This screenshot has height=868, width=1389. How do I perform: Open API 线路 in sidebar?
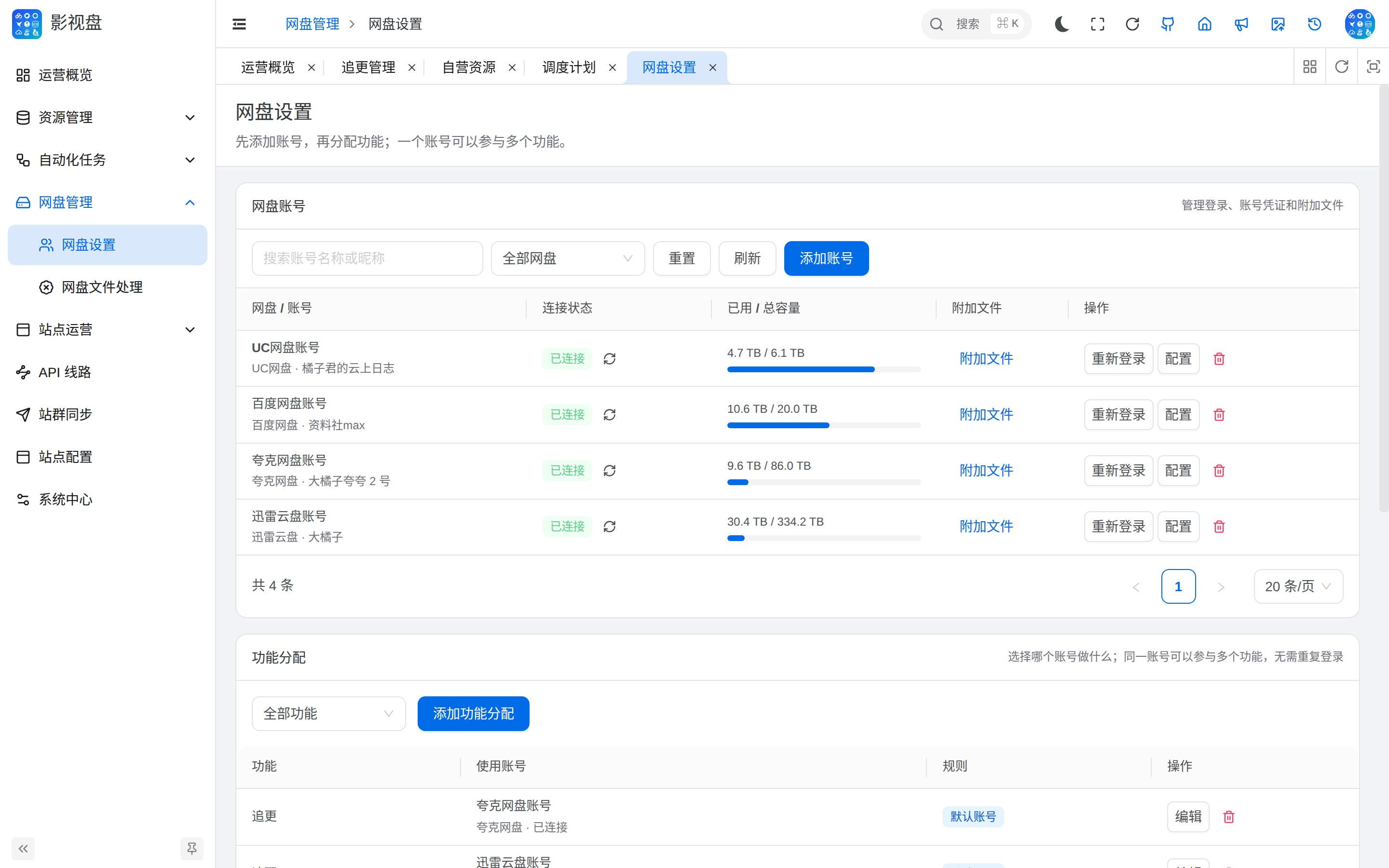(107, 373)
